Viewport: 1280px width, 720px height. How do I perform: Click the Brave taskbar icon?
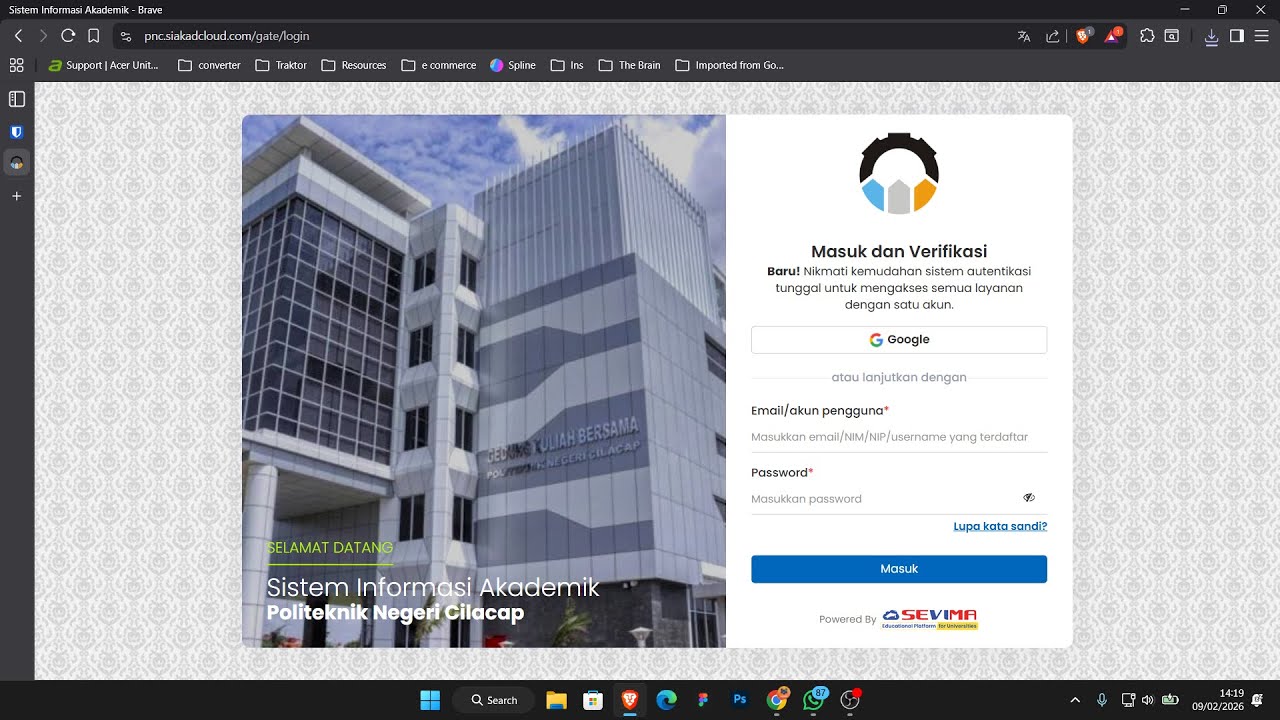pos(630,700)
